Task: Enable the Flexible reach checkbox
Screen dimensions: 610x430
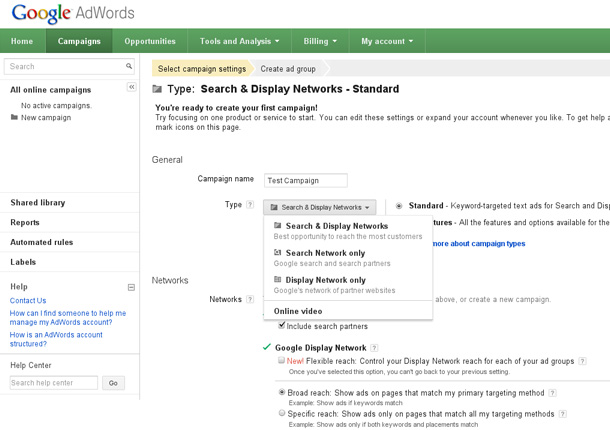Action: coord(281,360)
